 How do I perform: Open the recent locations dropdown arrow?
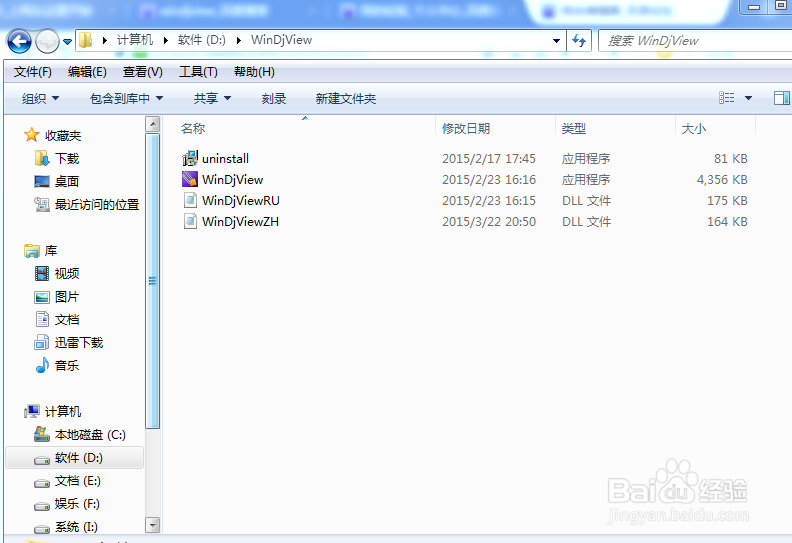67,41
